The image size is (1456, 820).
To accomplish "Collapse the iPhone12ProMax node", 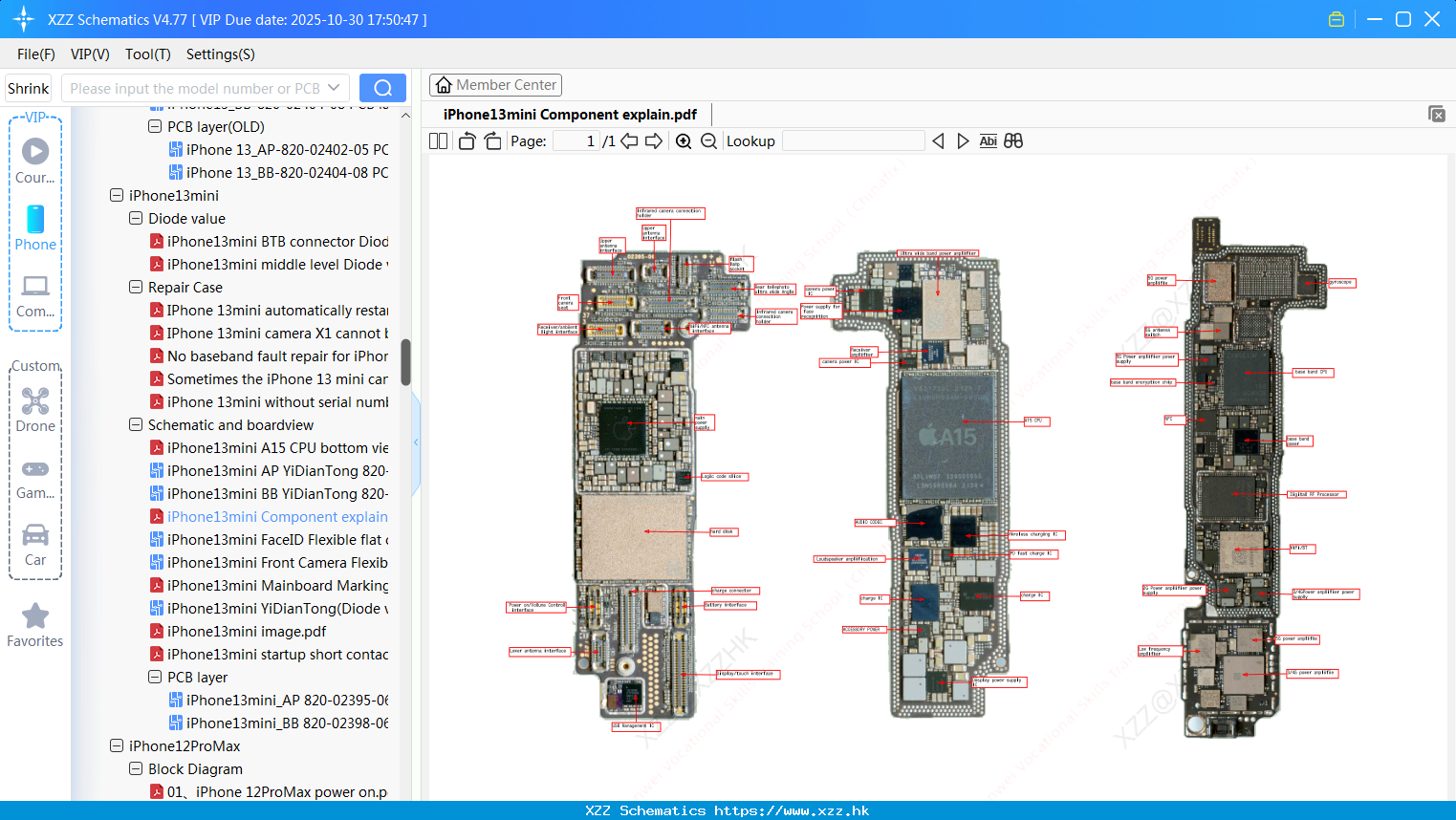I will pos(117,745).
